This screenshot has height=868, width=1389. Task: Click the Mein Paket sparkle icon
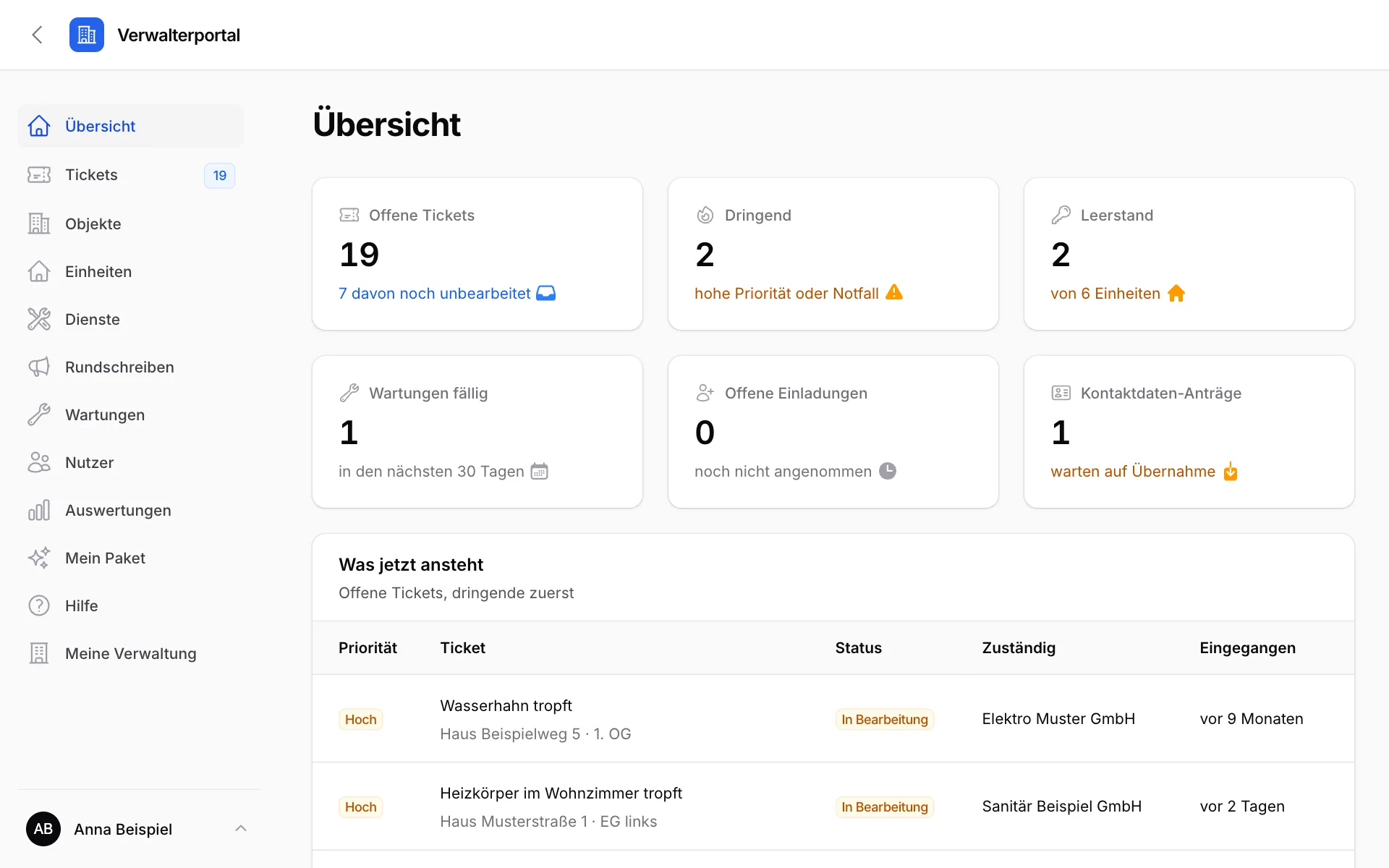pyautogui.click(x=39, y=558)
